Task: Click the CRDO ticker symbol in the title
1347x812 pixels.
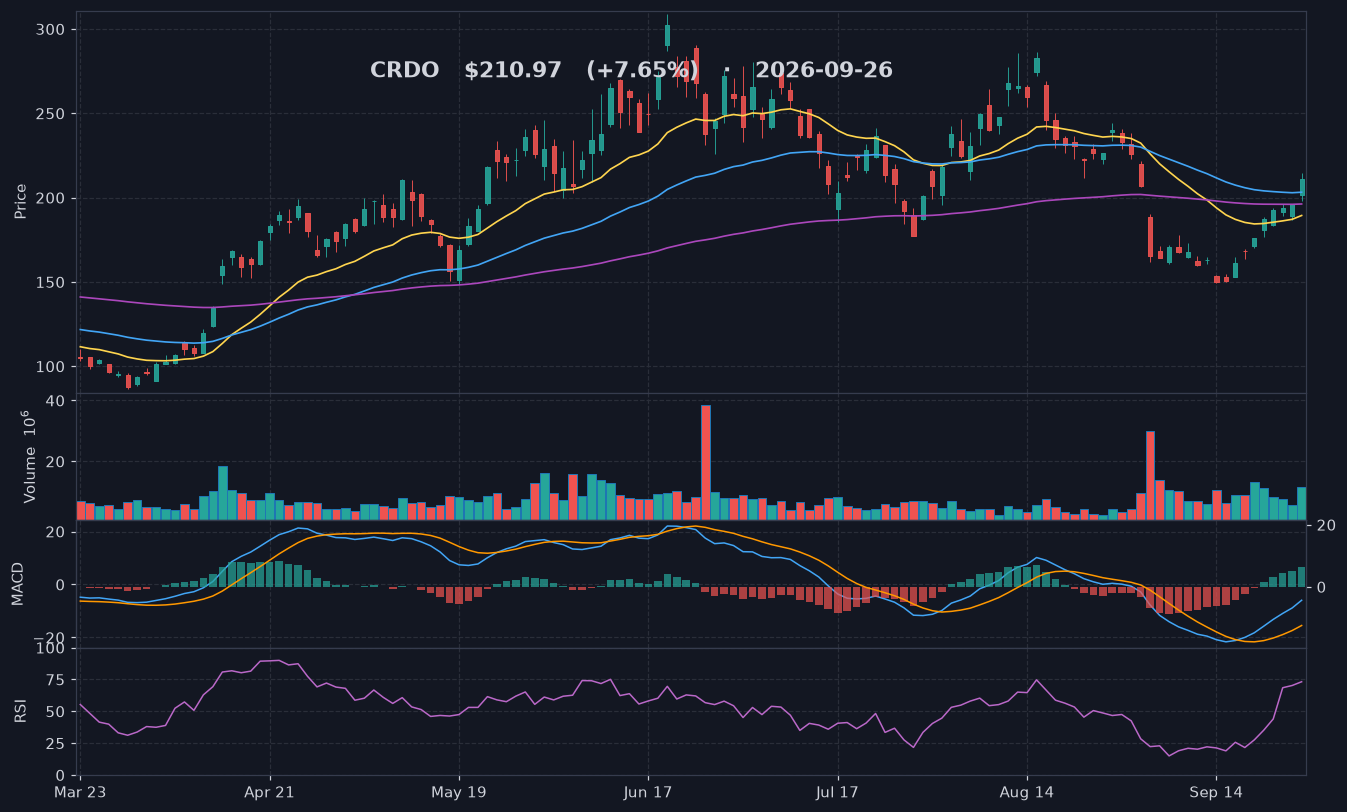Action: [x=404, y=71]
